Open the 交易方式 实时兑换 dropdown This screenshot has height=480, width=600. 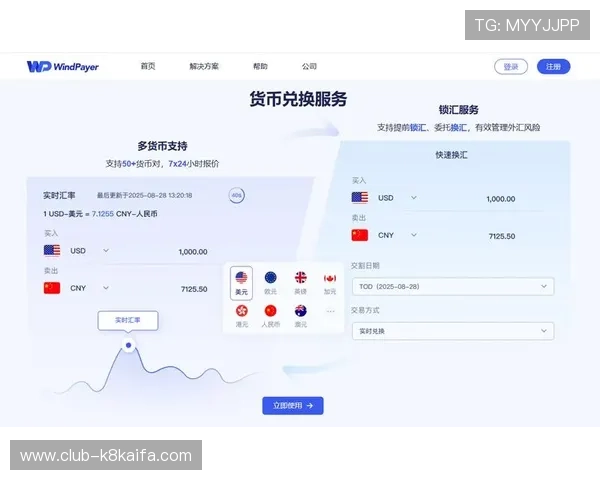[x=453, y=331]
